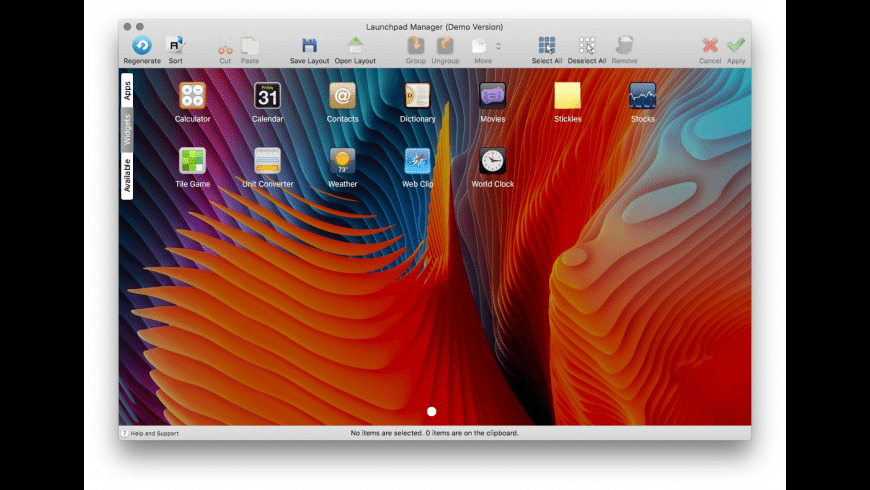The width and height of the screenshot is (870, 490).
Task: Apply changes with the green checkmark
Action: [x=736, y=46]
